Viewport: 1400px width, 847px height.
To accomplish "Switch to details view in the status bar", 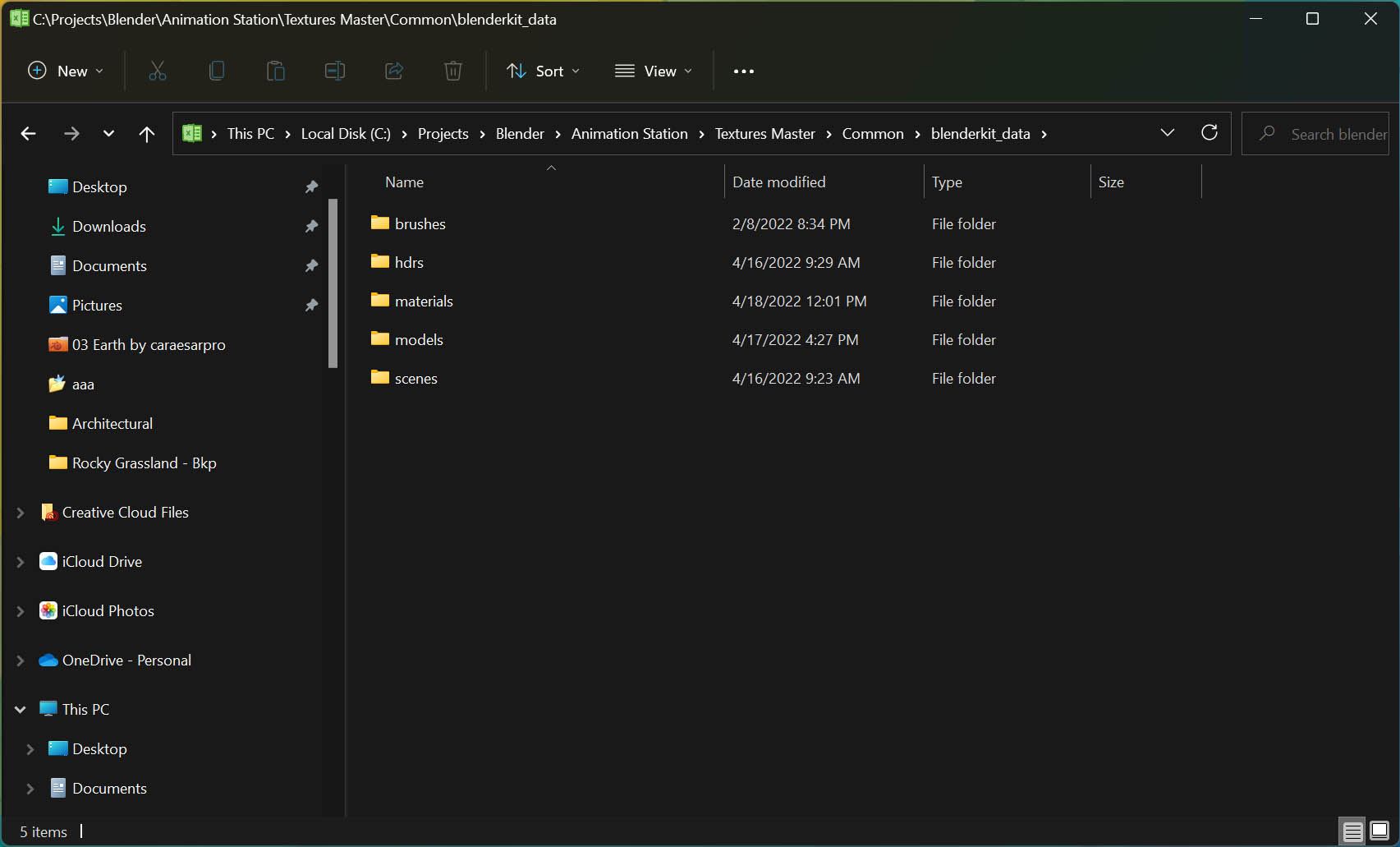I will click(1352, 831).
